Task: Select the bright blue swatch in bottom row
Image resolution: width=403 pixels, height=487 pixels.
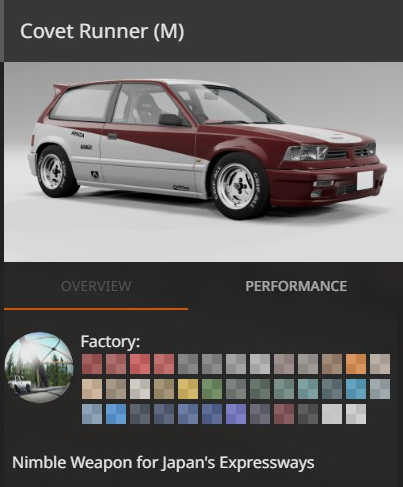Action: (116, 414)
